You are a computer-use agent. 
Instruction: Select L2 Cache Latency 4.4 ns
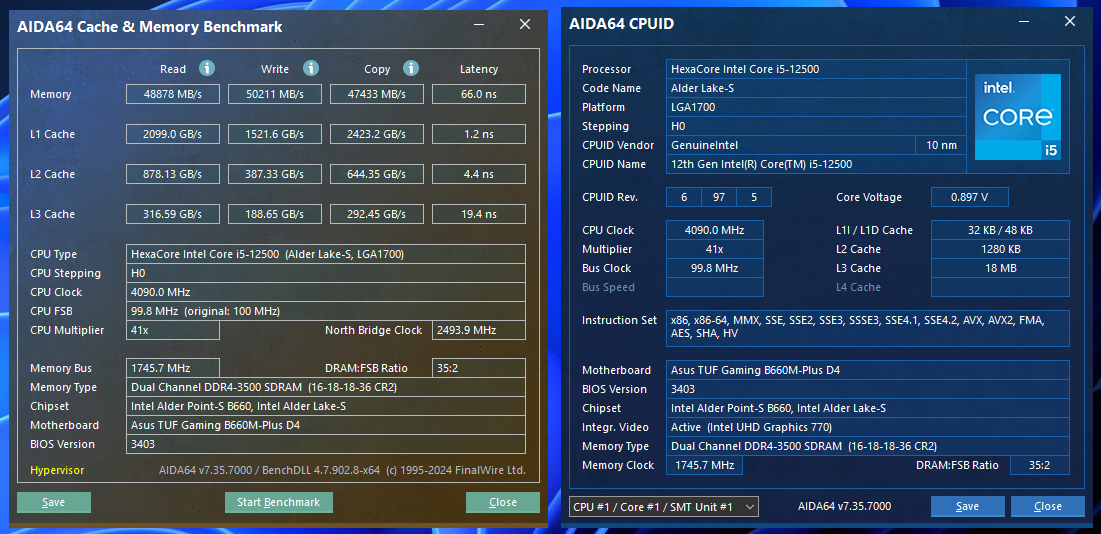coord(479,174)
